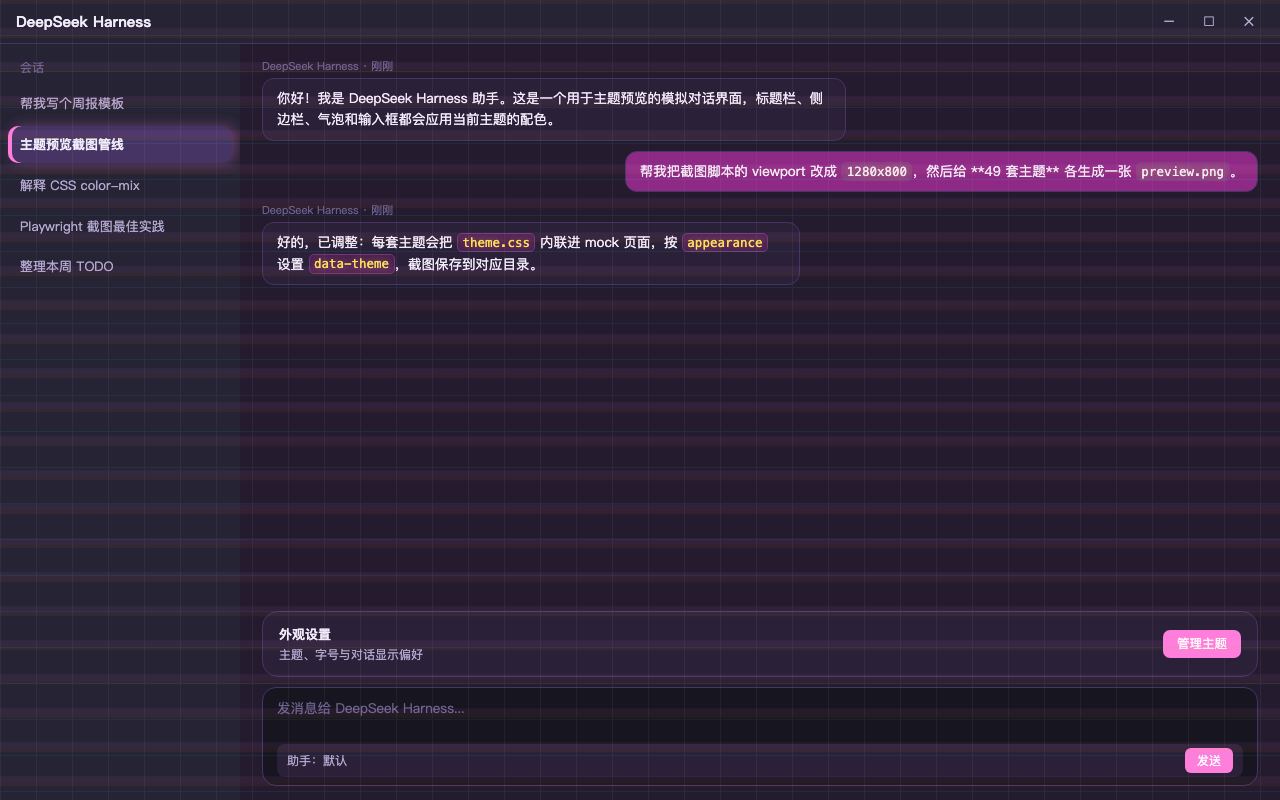Viewport: 1280px width, 800px height.
Task: Minimize the DeepSeek Harness window
Action: click(1169, 21)
